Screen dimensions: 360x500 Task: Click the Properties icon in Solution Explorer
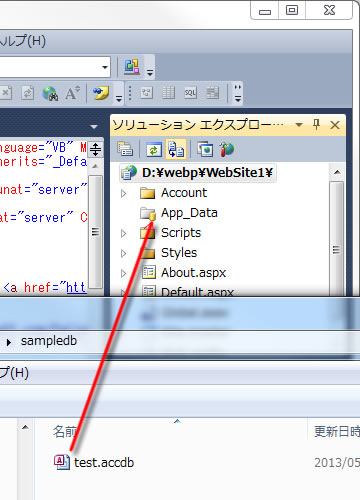125,149
